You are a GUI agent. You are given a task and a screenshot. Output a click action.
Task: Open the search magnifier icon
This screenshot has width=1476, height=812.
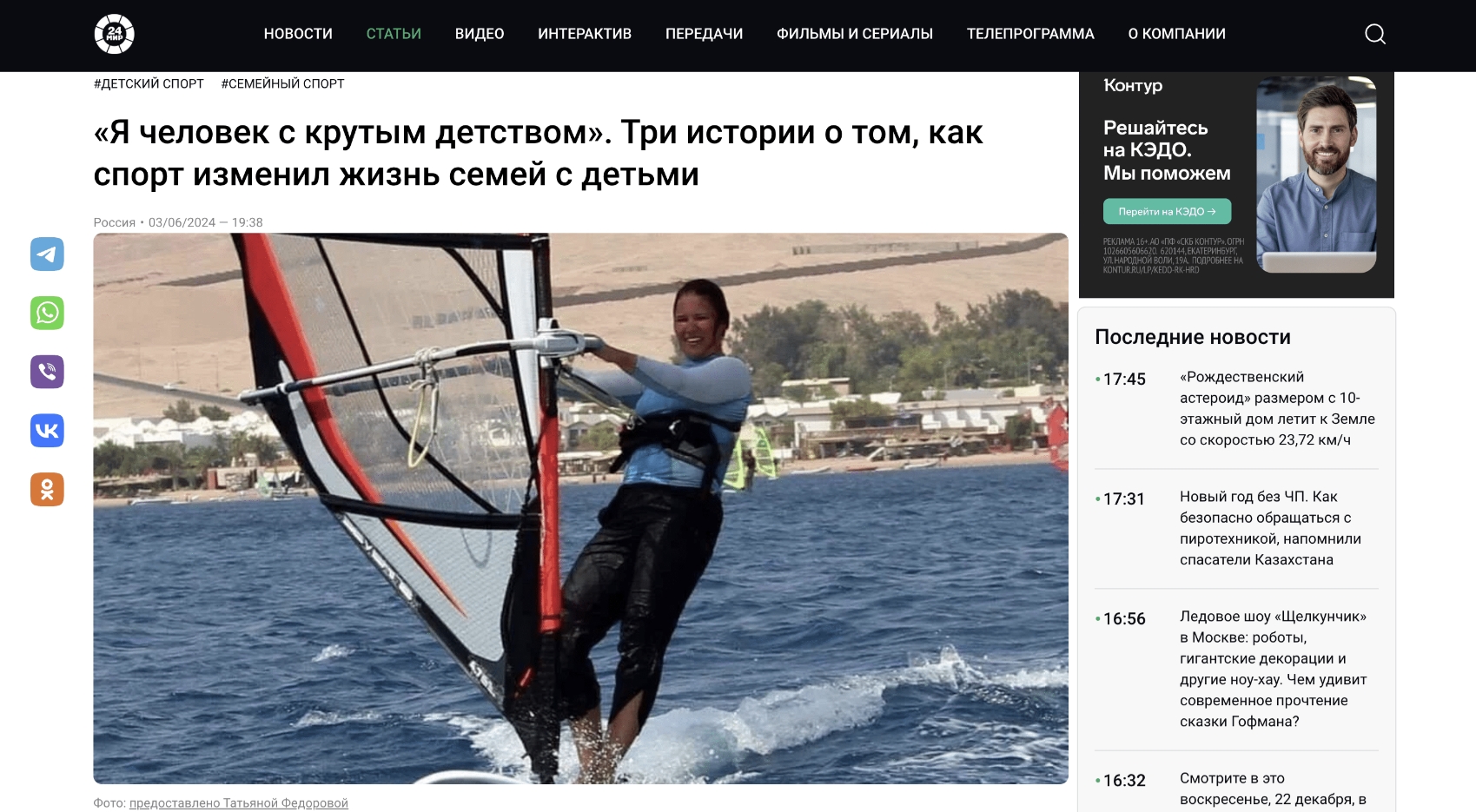(x=1375, y=34)
